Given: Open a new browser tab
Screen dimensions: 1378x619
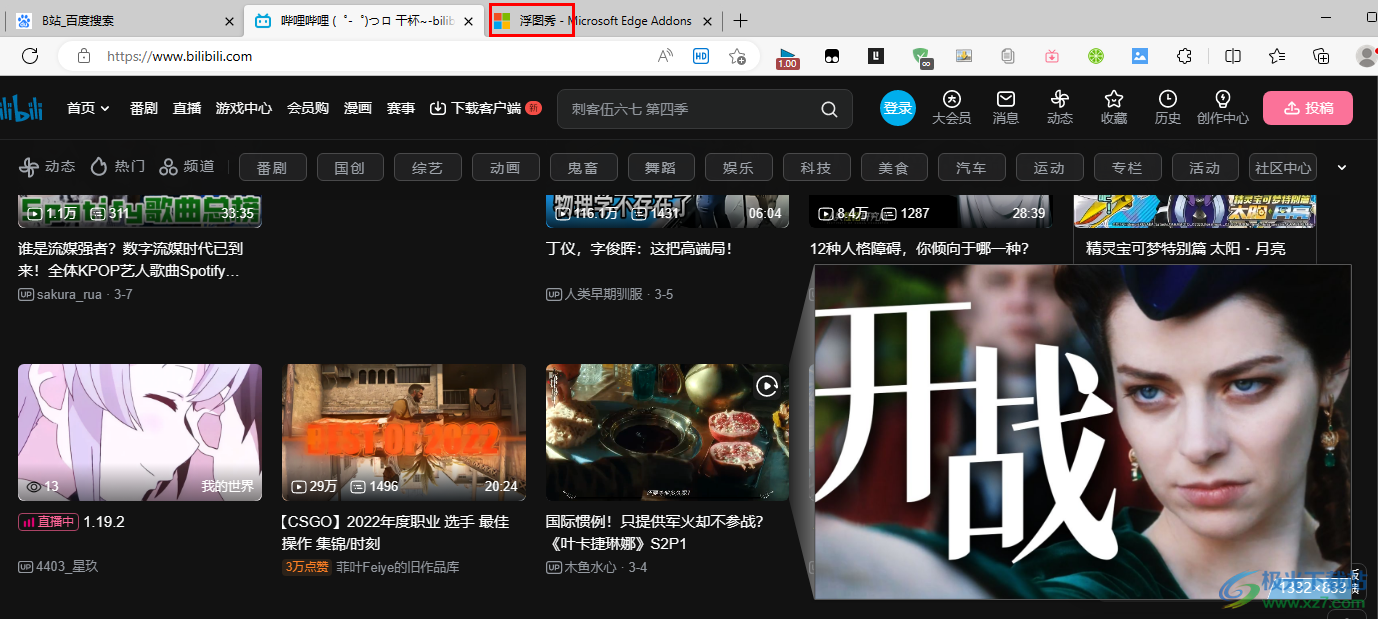Looking at the screenshot, I should [x=740, y=21].
